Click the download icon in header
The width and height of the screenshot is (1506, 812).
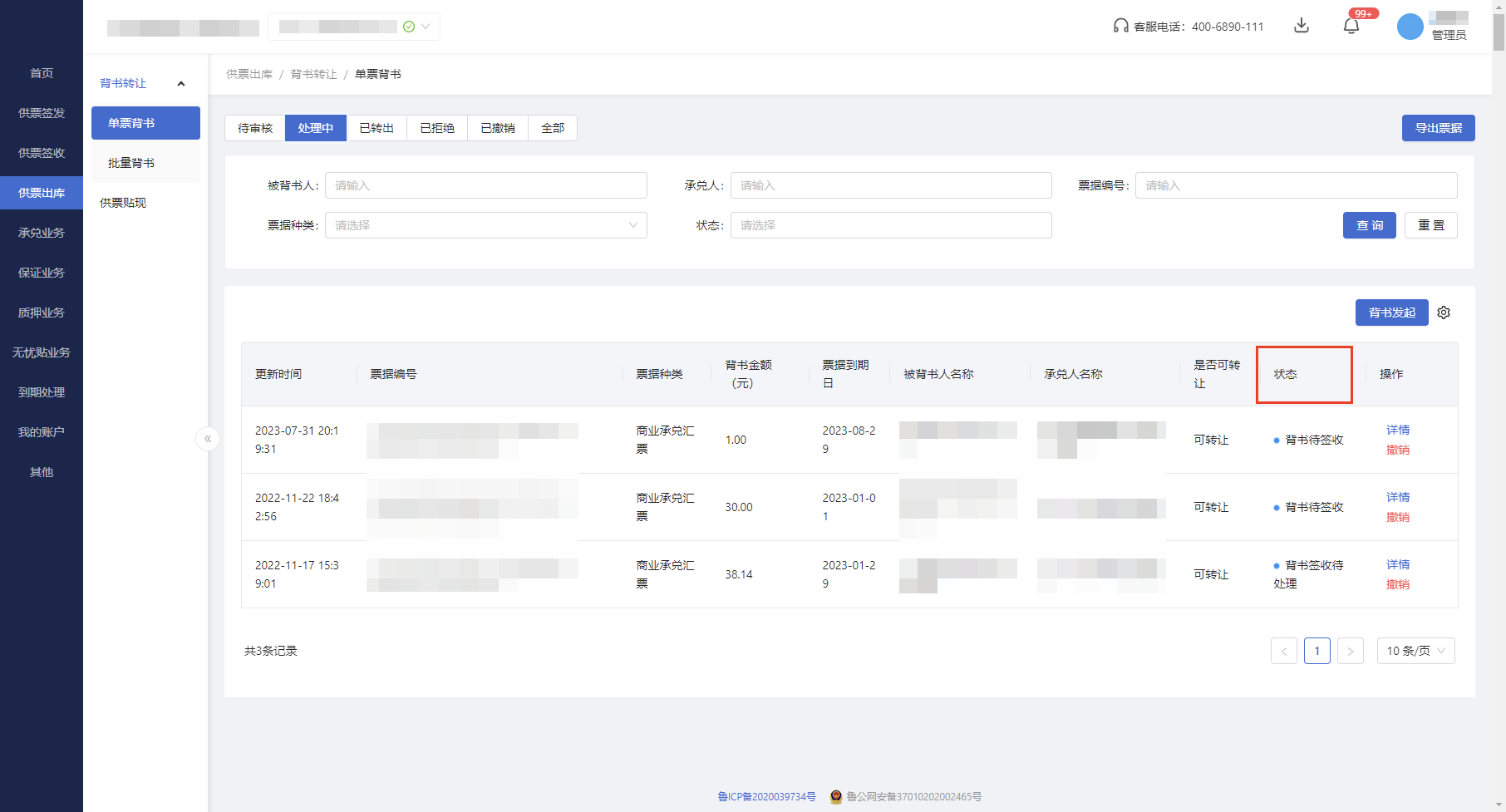coord(1302,26)
